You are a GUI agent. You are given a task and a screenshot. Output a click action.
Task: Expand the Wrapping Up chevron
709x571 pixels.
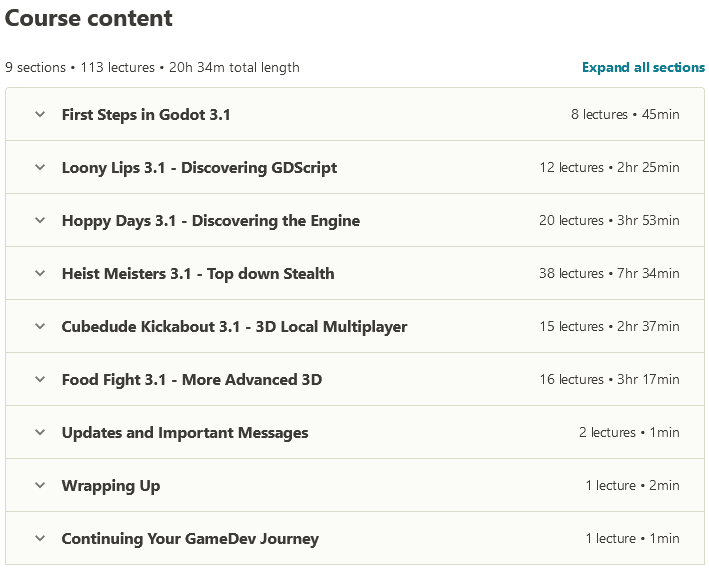point(40,485)
